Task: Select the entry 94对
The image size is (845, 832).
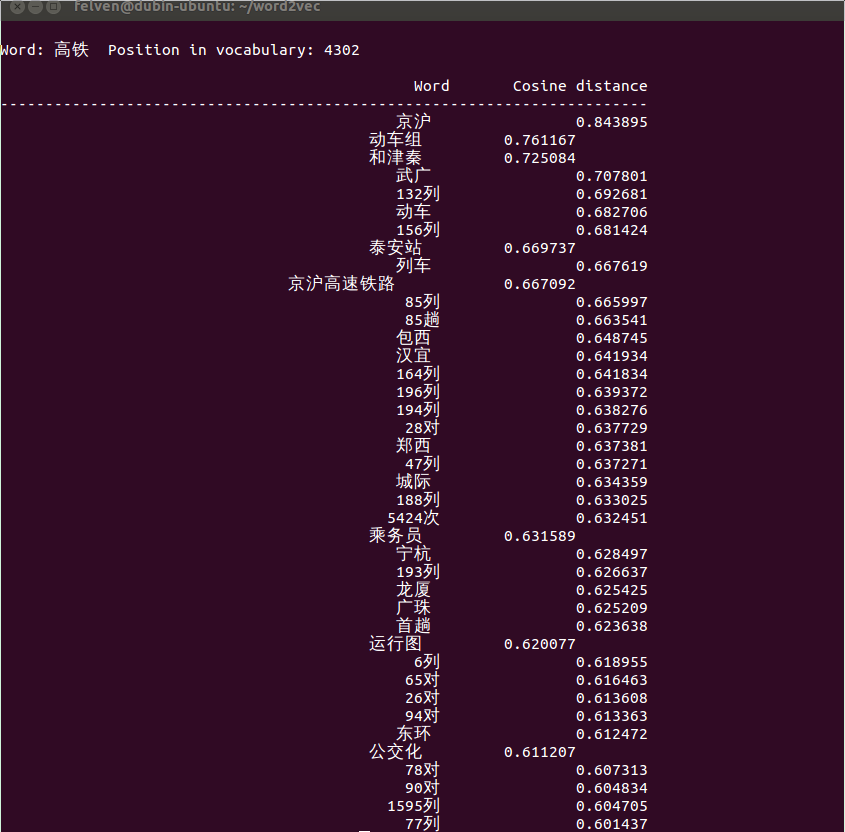Action: click(422, 716)
